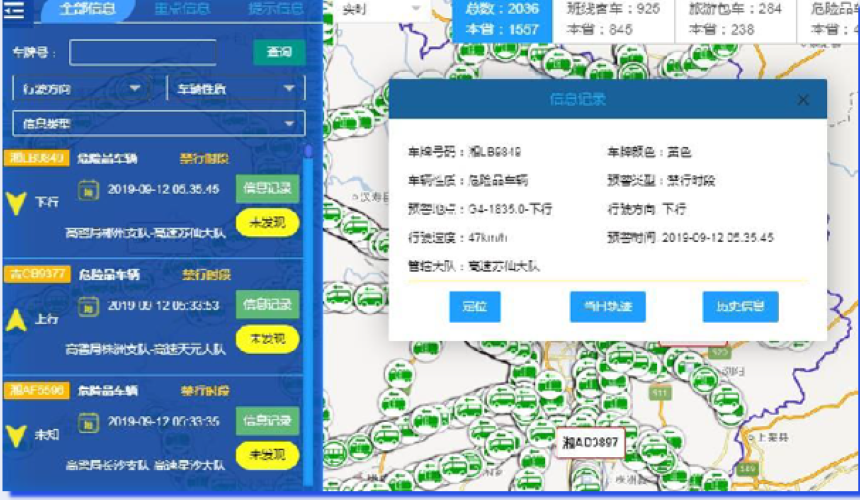The height and width of the screenshot is (500, 860).
Task: Click the 管控大队 value in the dialog
Action: [503, 266]
